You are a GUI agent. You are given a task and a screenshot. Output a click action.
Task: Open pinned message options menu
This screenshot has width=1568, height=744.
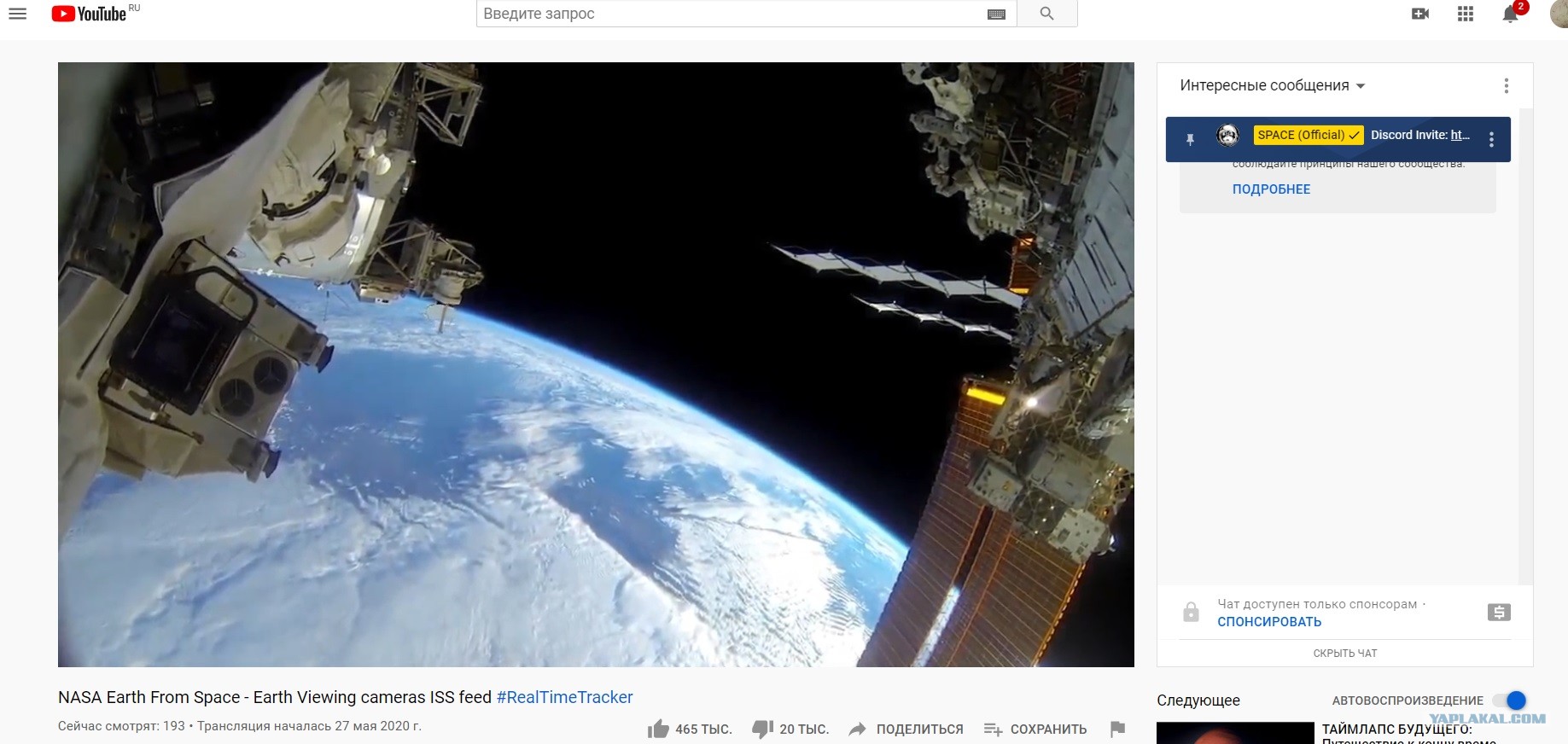point(1491,140)
